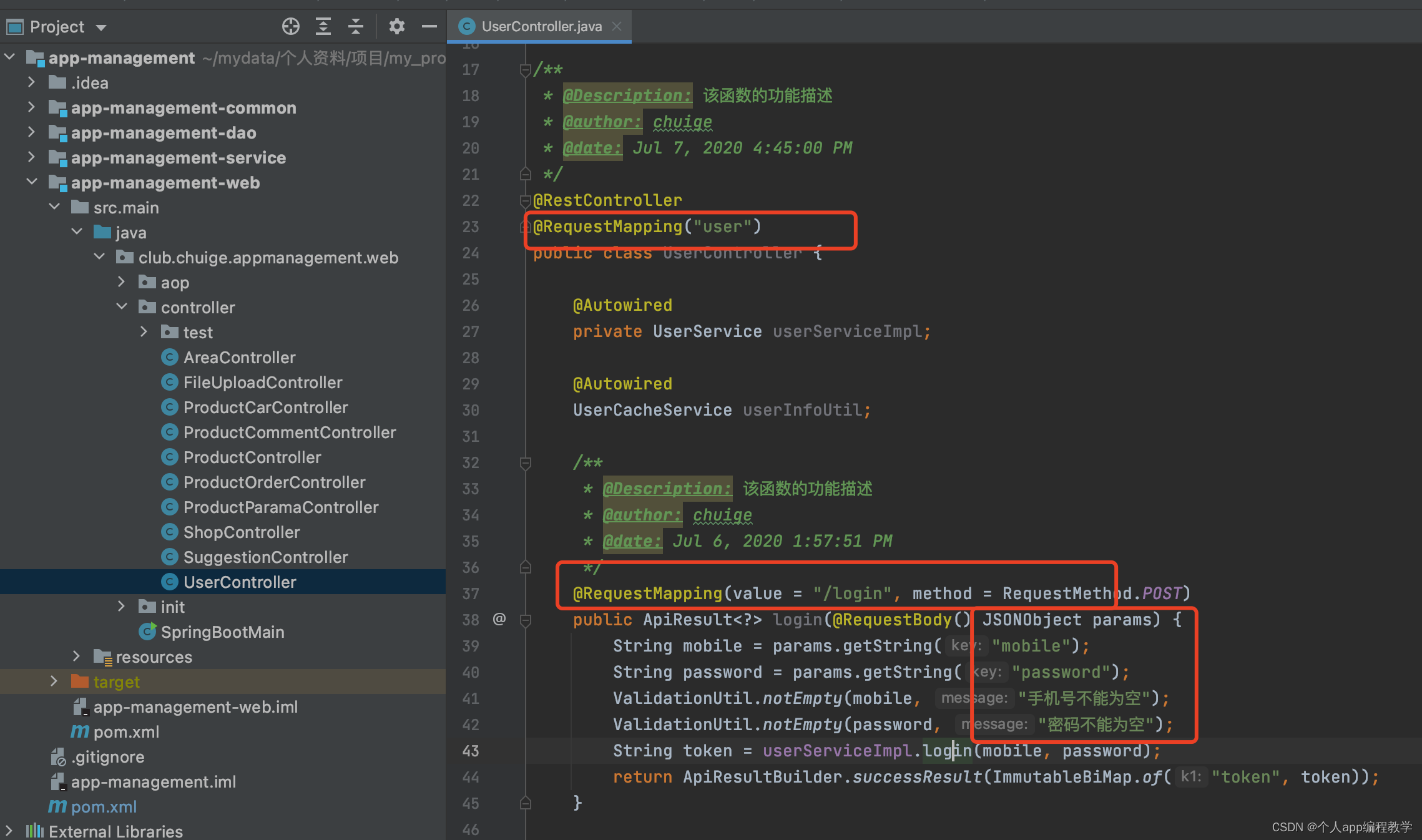Open AreaController class
The width and height of the screenshot is (1422, 840).
pyautogui.click(x=239, y=357)
